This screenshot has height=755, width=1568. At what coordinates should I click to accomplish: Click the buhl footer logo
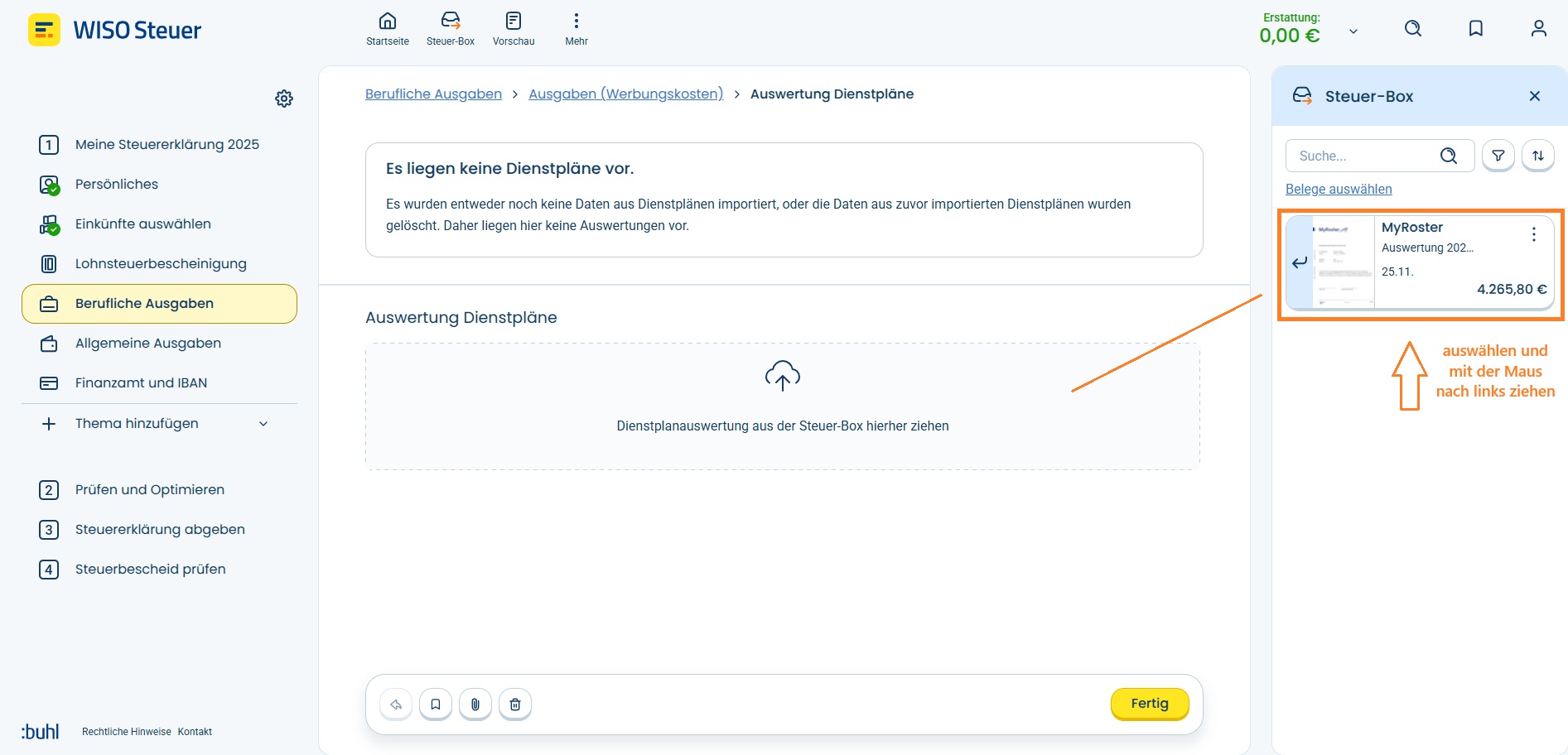pyautogui.click(x=40, y=732)
